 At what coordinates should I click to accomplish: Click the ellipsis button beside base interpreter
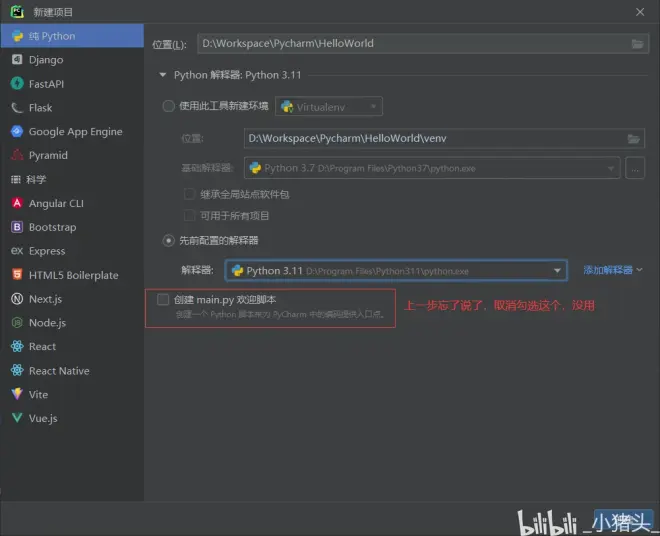coord(634,168)
